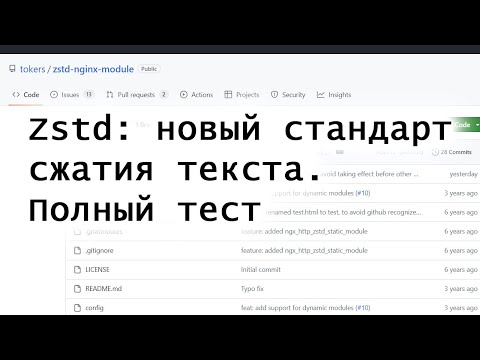480x360 pixels.
Task: Open commit message in config row
Action: [297, 308]
